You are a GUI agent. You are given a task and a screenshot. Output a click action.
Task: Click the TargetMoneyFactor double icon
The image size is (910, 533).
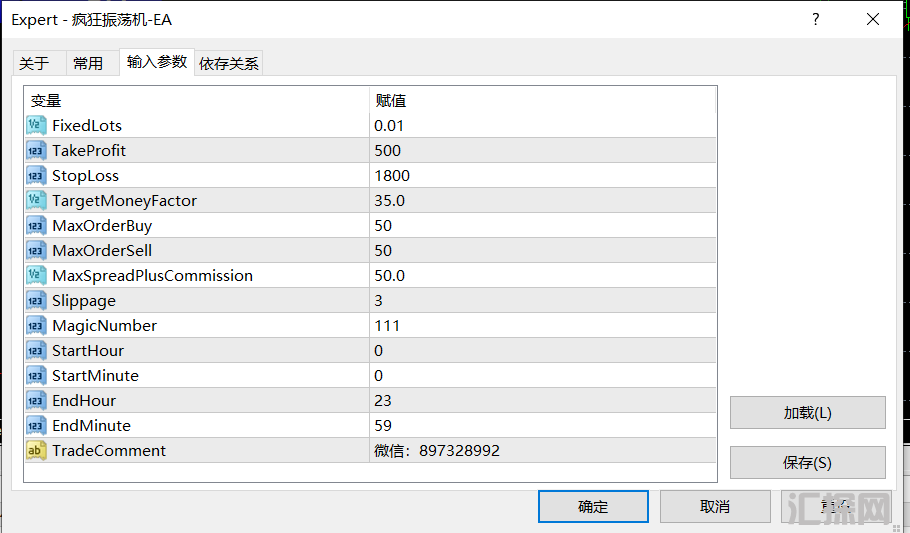tap(36, 200)
